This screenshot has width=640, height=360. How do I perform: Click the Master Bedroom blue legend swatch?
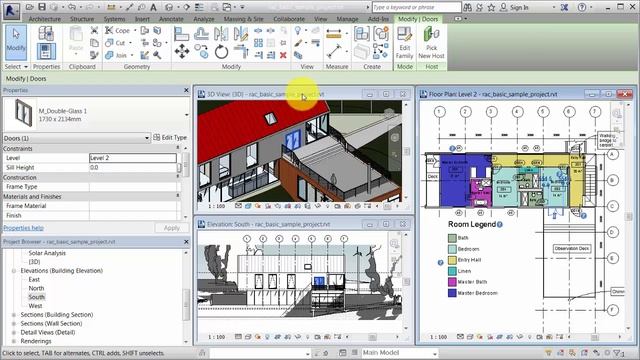(x=452, y=293)
